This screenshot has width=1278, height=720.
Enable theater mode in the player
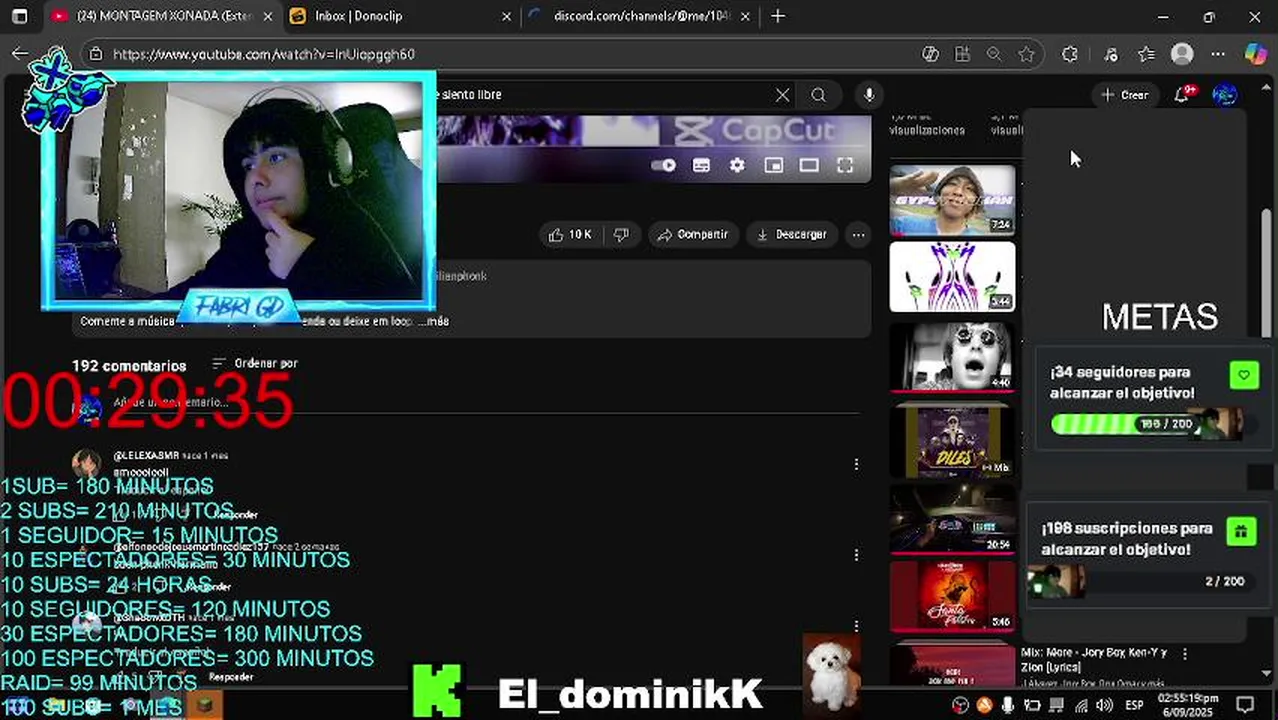(x=809, y=166)
